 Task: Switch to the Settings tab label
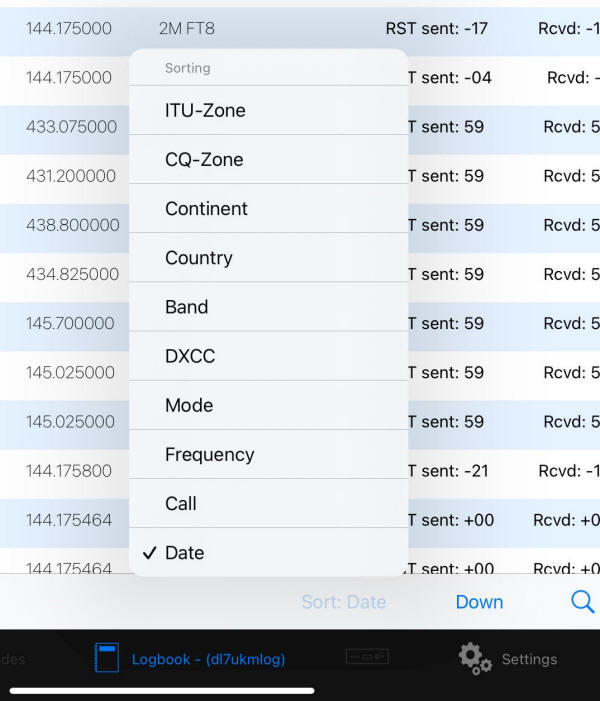pos(529,659)
